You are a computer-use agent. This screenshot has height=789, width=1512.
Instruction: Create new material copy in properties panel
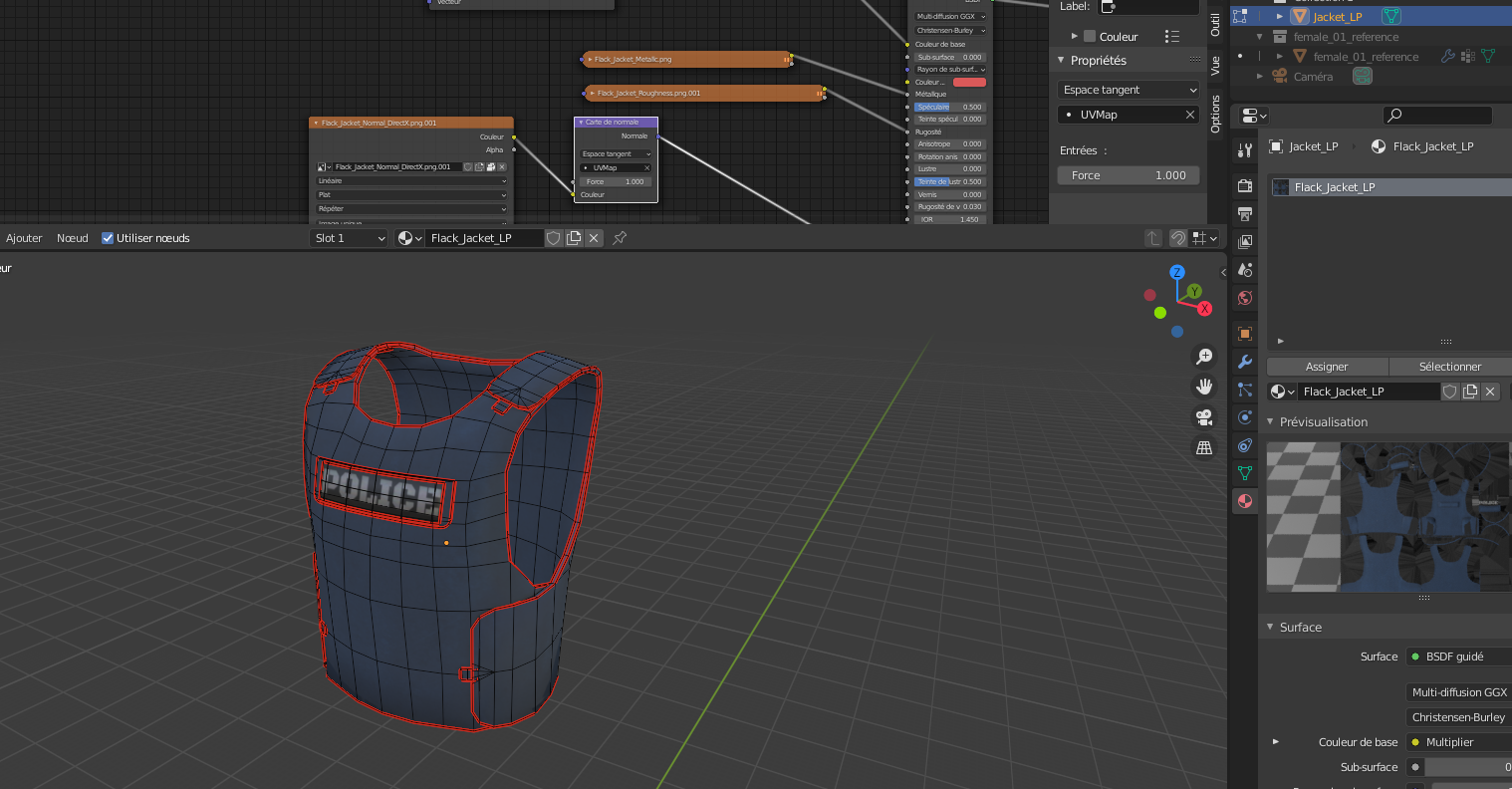1470,392
